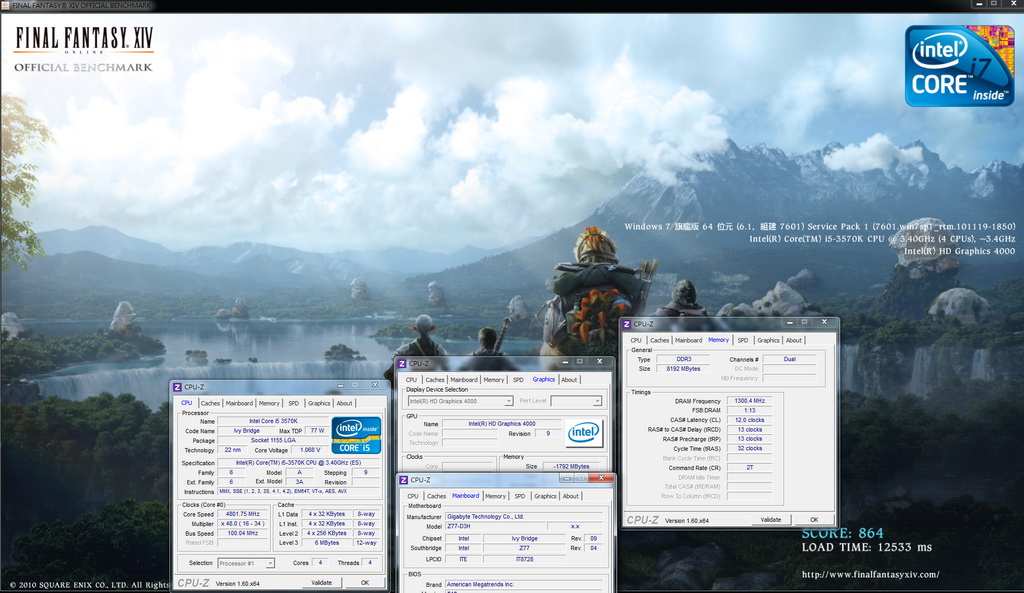Close the Memory CPU-Z window
This screenshot has width=1024, height=593.
pyautogui.click(x=824, y=322)
